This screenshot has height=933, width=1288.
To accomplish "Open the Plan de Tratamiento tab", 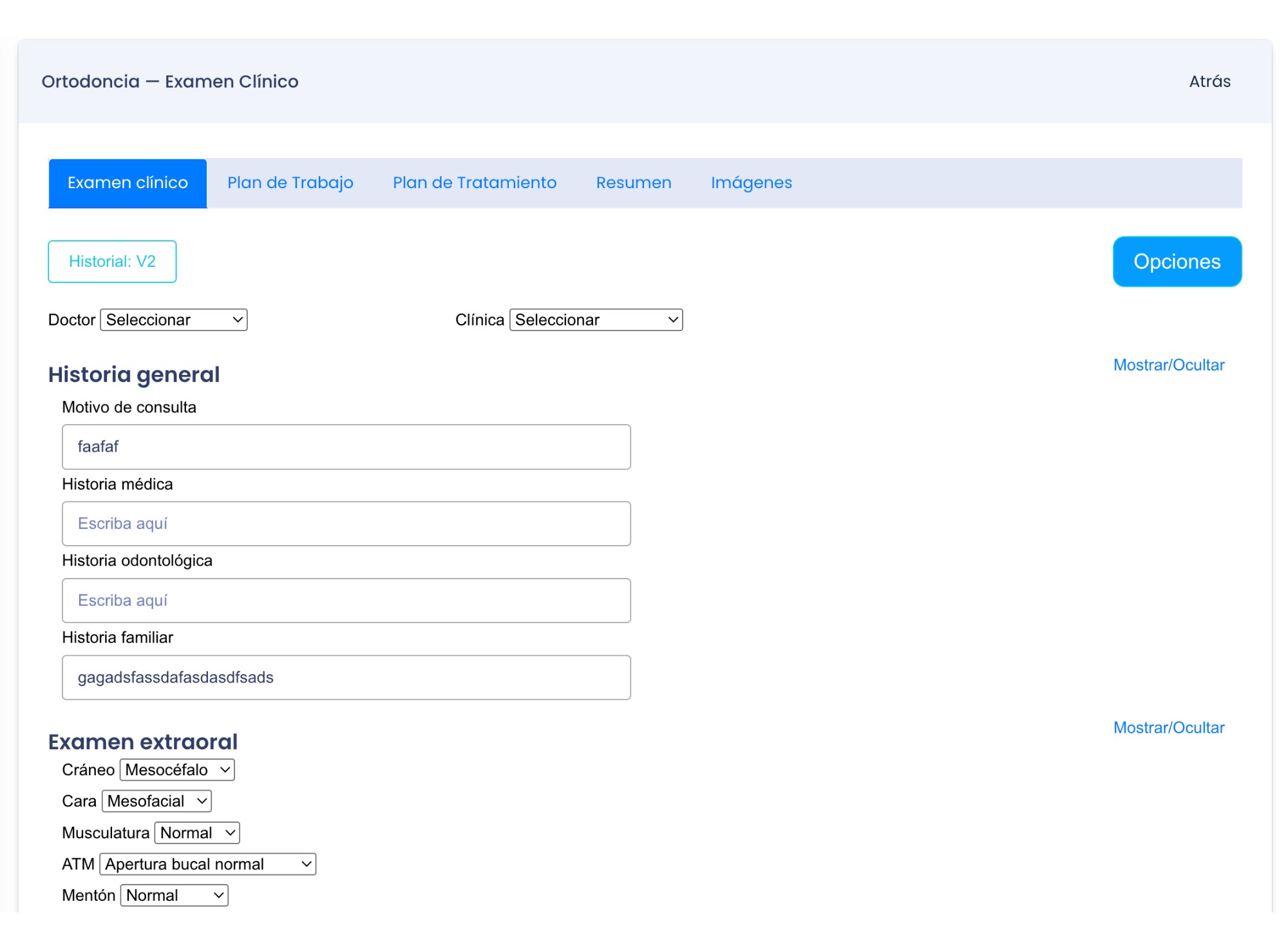I will point(474,183).
